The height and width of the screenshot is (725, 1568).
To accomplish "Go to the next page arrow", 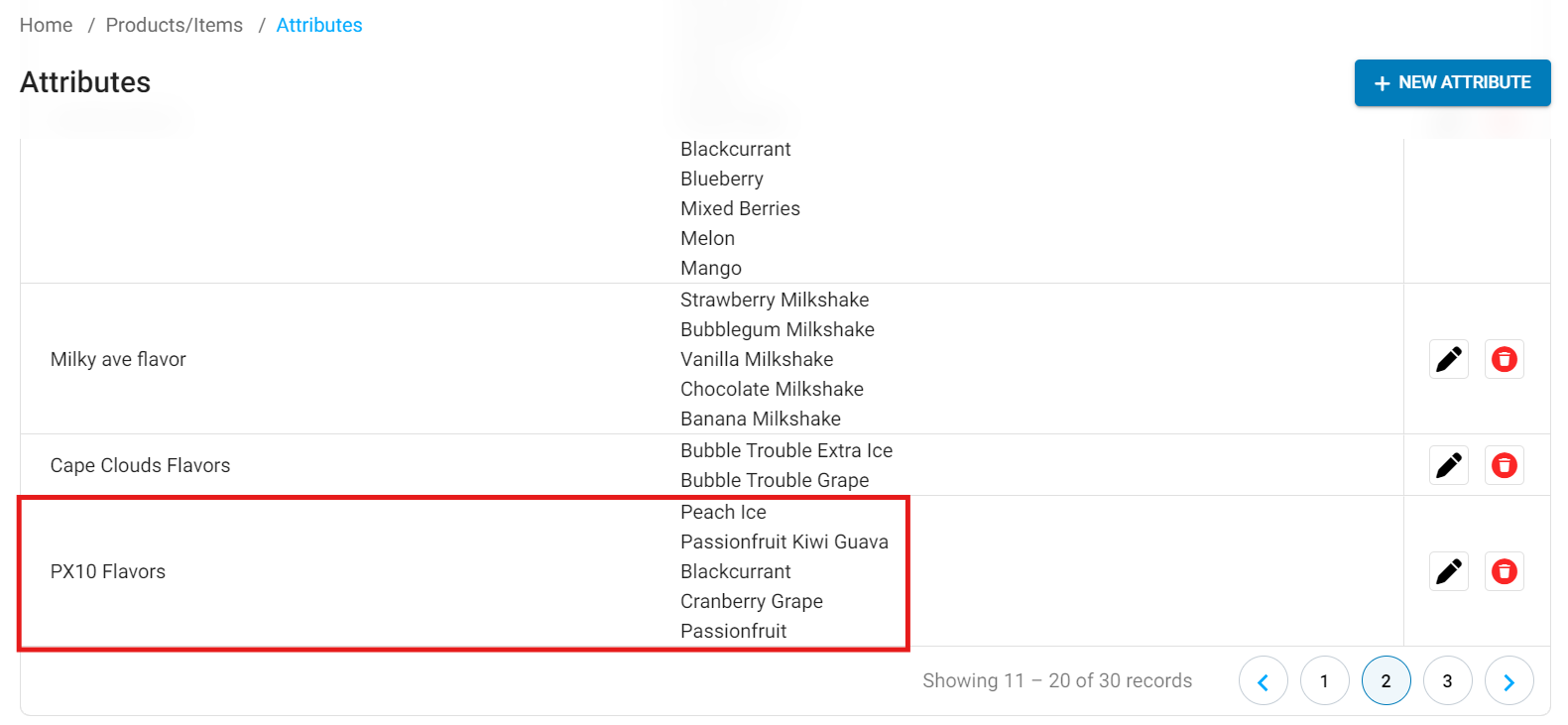I will 1509,680.
